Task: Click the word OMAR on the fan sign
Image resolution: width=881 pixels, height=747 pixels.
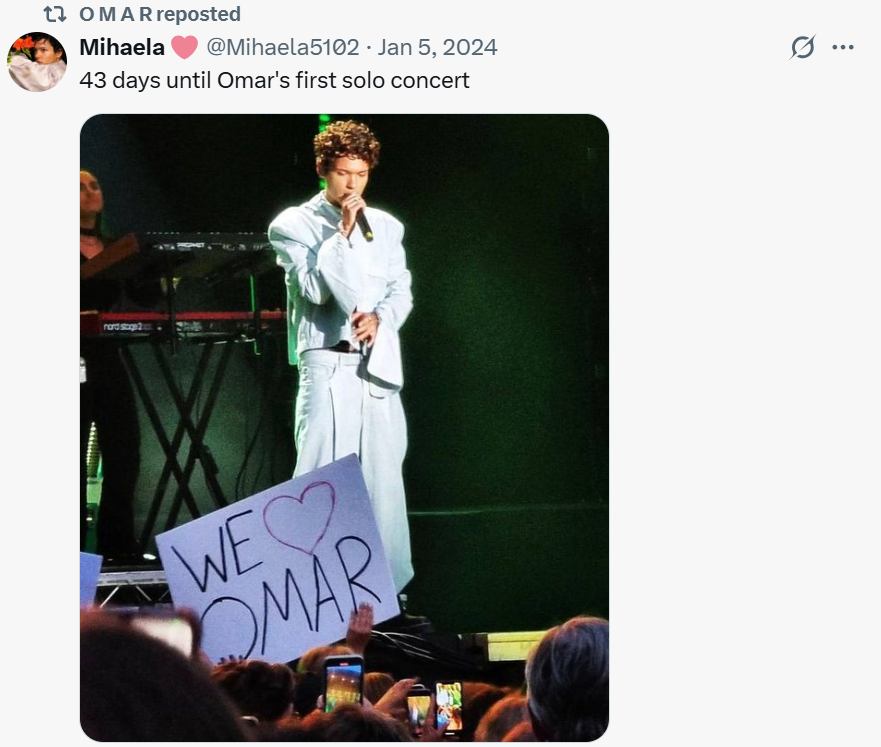Action: coord(290,590)
